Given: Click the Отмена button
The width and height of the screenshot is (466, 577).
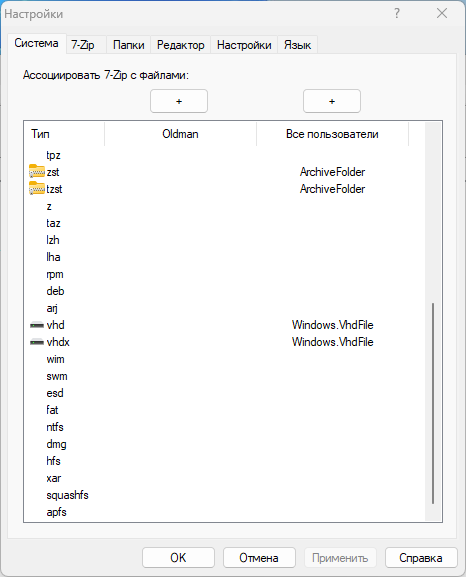Looking at the screenshot, I should [x=259, y=558].
